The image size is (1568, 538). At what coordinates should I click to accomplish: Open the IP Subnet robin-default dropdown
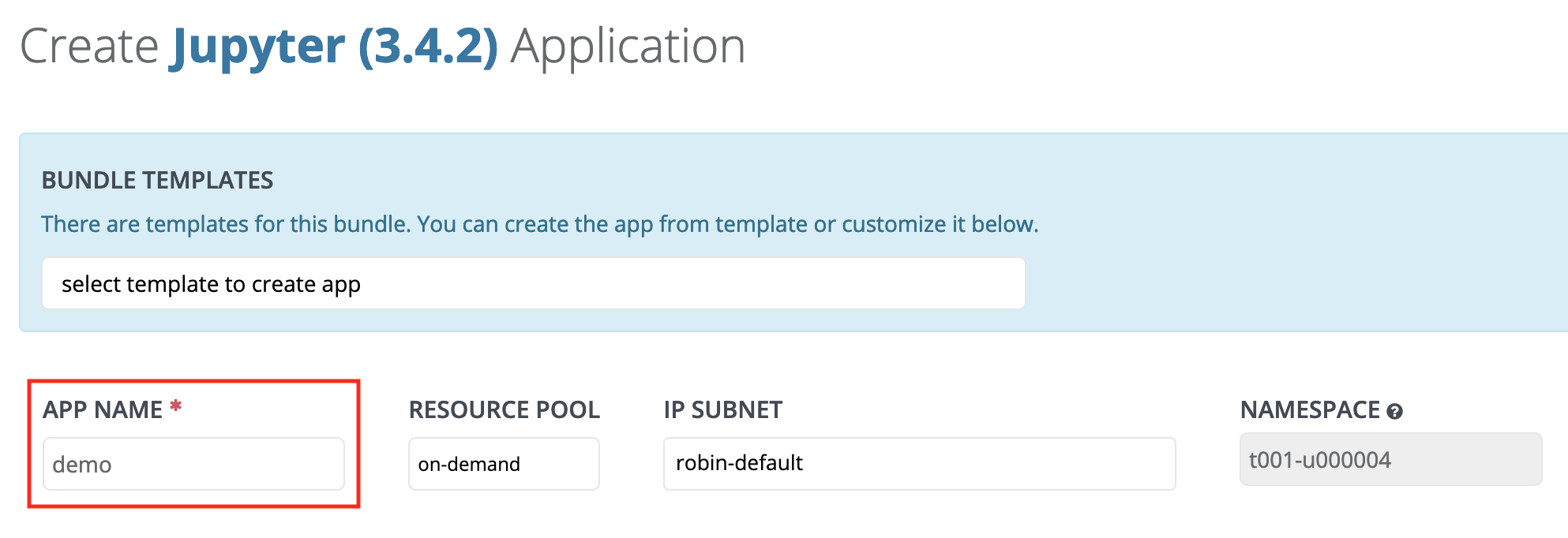[920, 464]
